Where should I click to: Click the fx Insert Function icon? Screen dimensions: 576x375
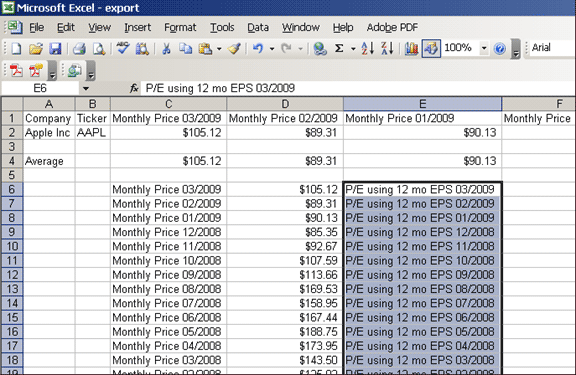click(134, 88)
